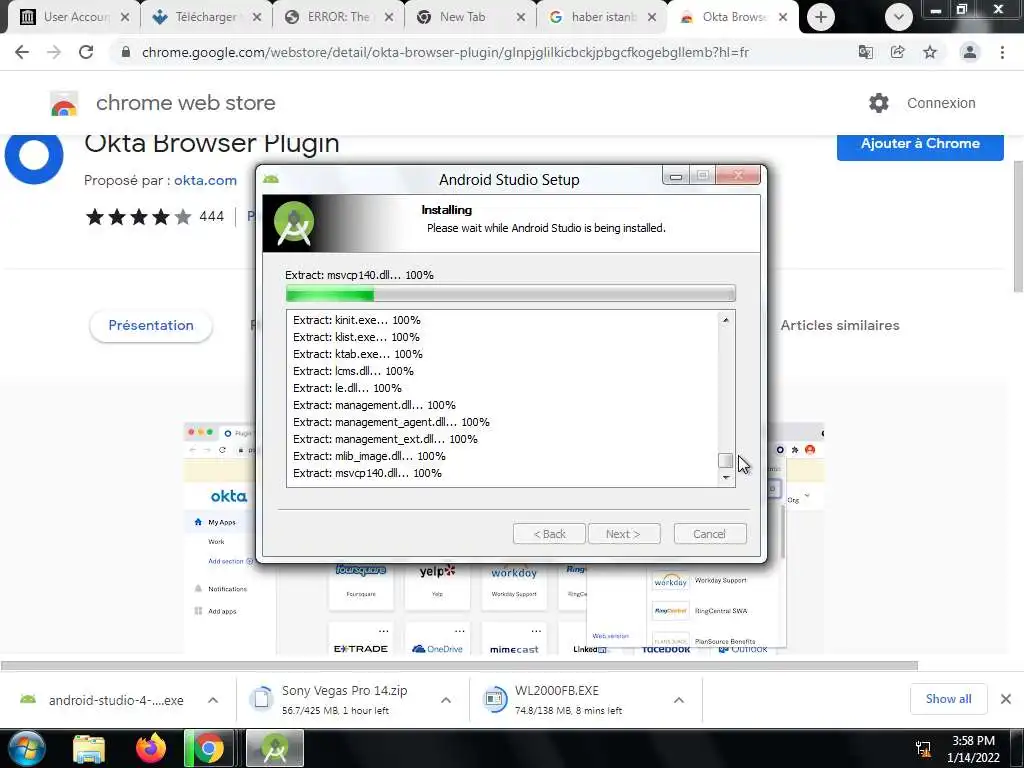Open Firefox from the taskbar
1024x768 pixels.
pyautogui.click(x=151, y=748)
